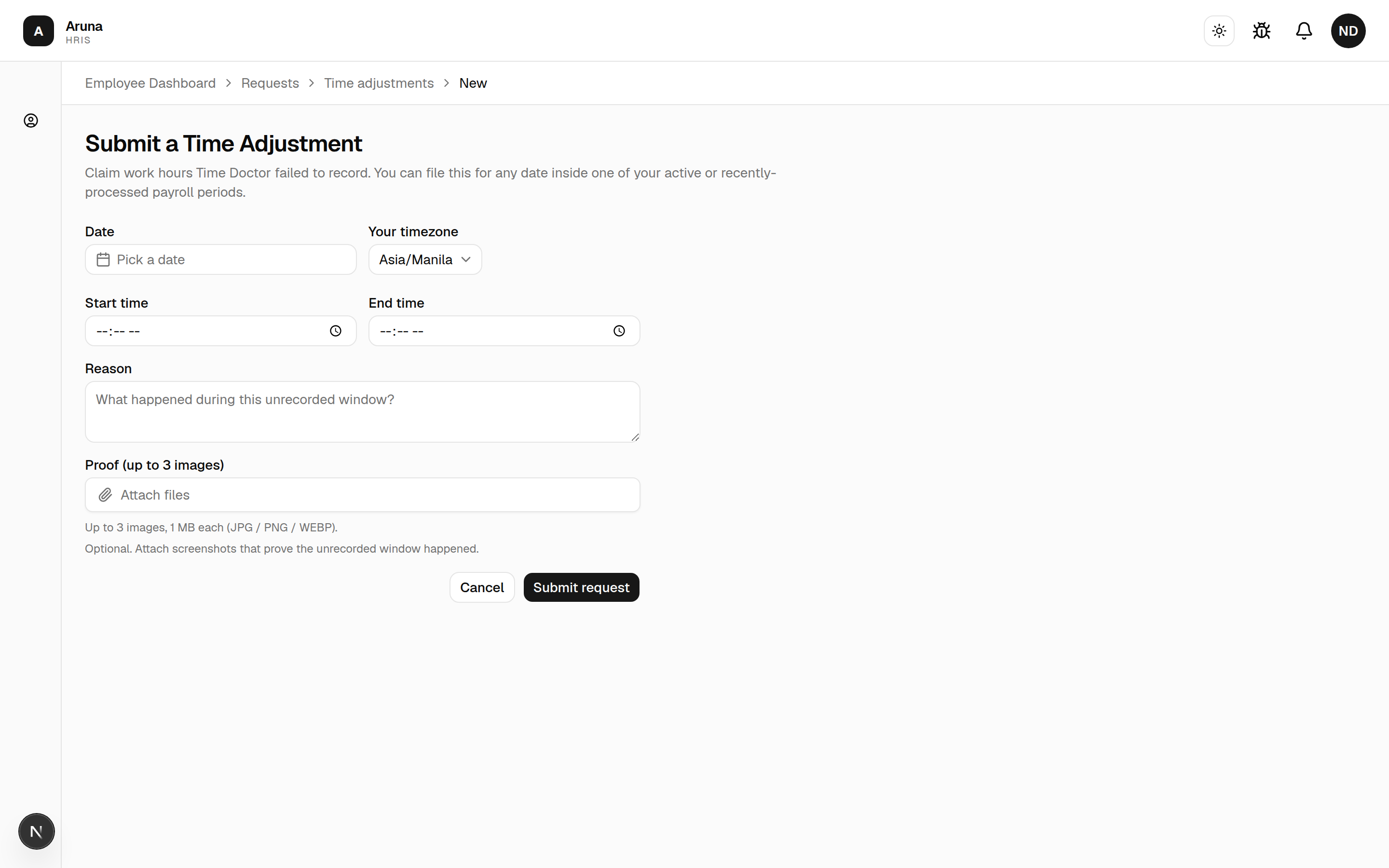Viewport: 1389px width, 868px height.
Task: Click the Reason field label
Action: pos(109,368)
